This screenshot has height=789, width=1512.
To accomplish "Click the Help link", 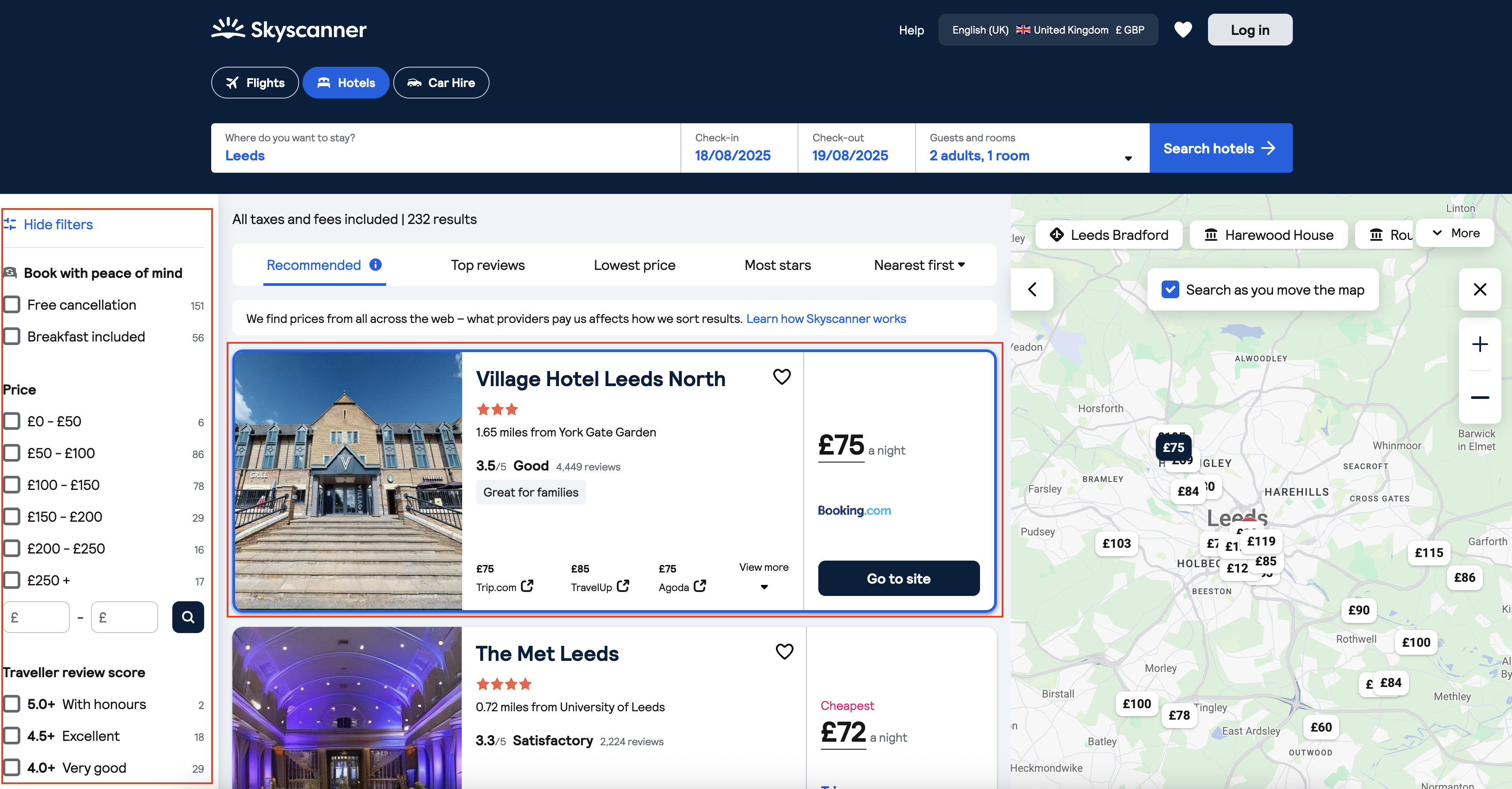I will [x=911, y=30].
